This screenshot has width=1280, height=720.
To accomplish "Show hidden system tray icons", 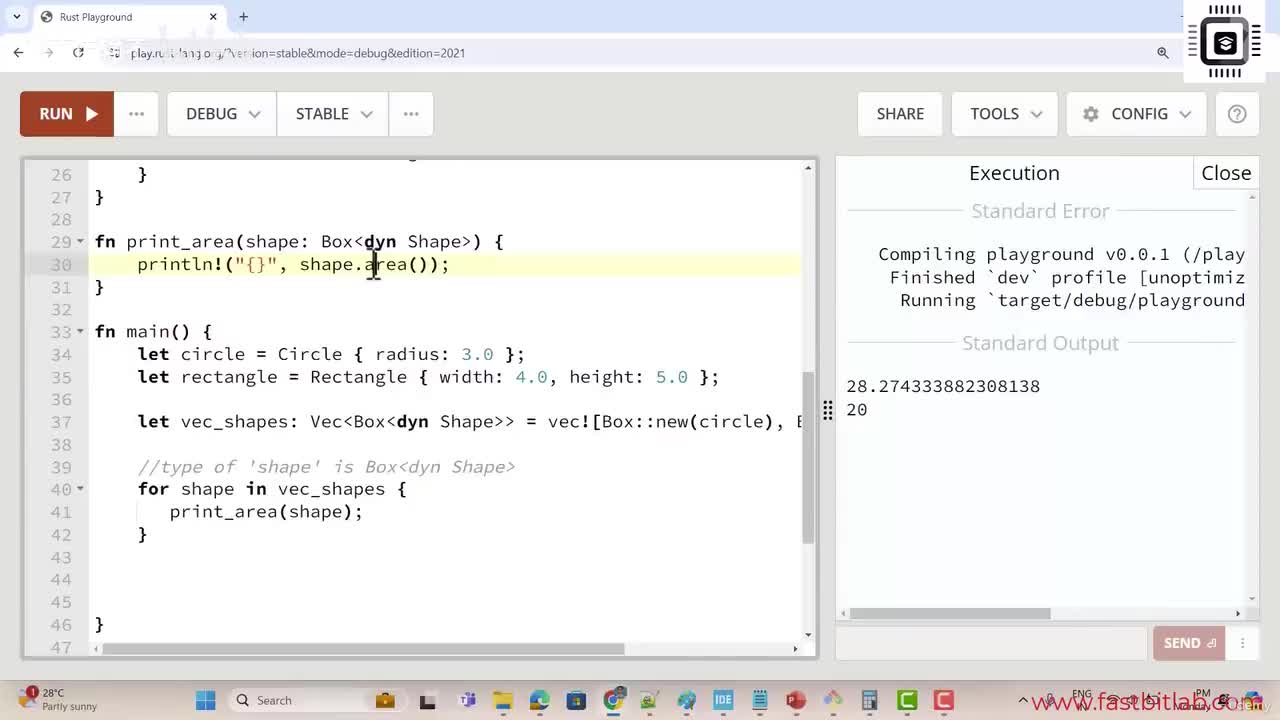I will (1022, 701).
